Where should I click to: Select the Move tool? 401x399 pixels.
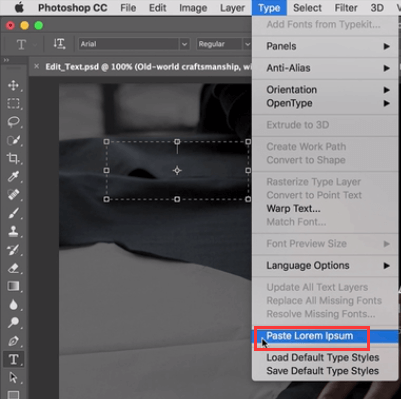point(13,86)
